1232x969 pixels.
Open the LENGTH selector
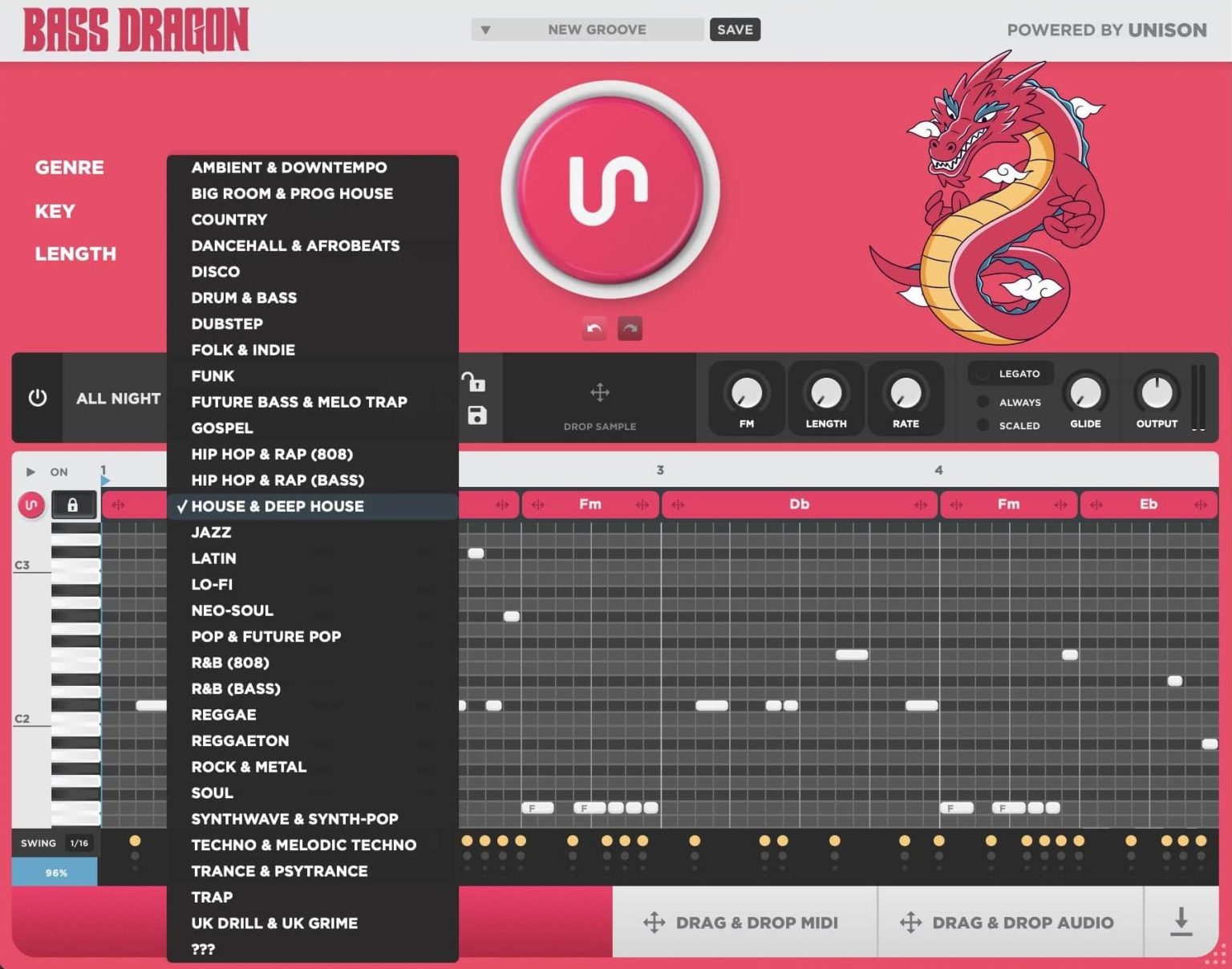(x=75, y=253)
